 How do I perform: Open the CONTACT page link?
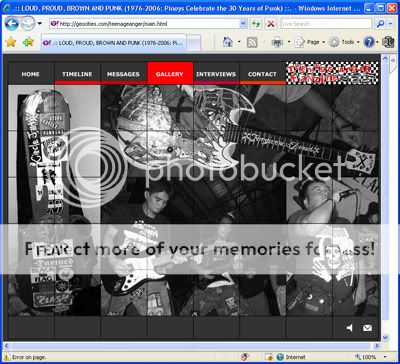coord(262,74)
